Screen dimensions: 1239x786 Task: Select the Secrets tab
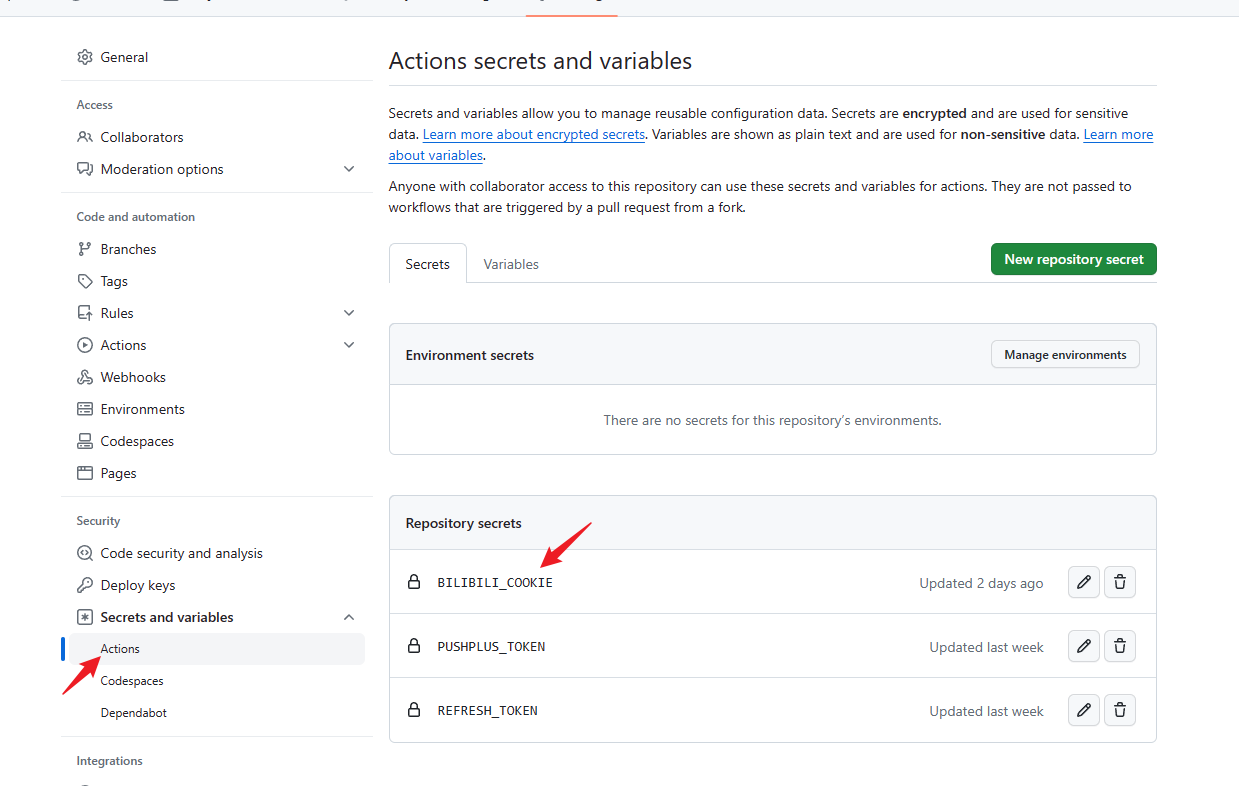pos(427,264)
